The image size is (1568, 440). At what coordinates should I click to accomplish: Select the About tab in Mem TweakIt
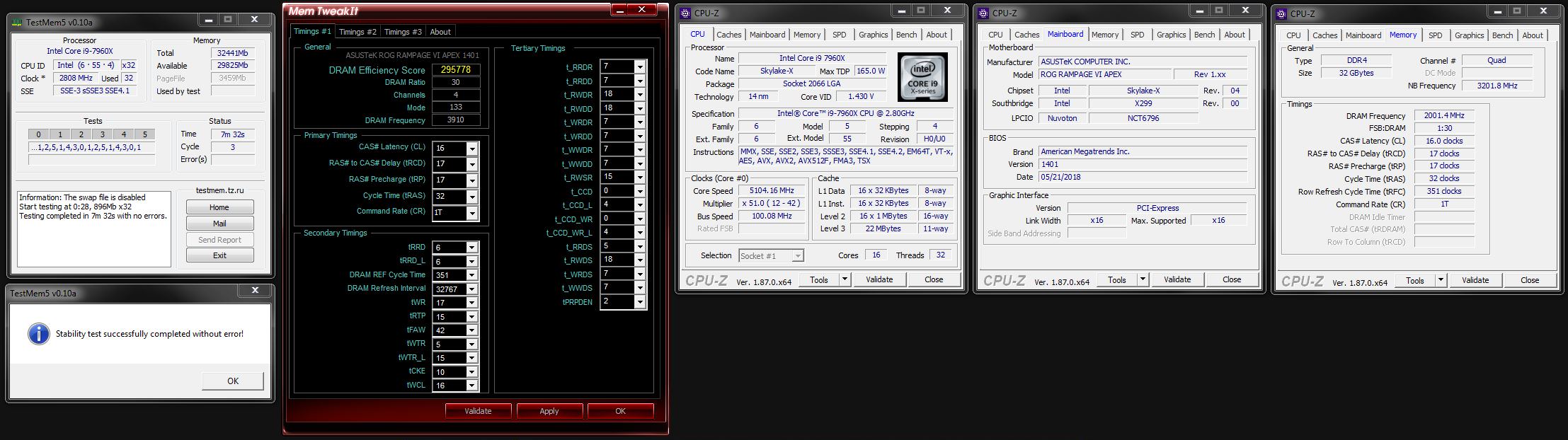pos(440,32)
